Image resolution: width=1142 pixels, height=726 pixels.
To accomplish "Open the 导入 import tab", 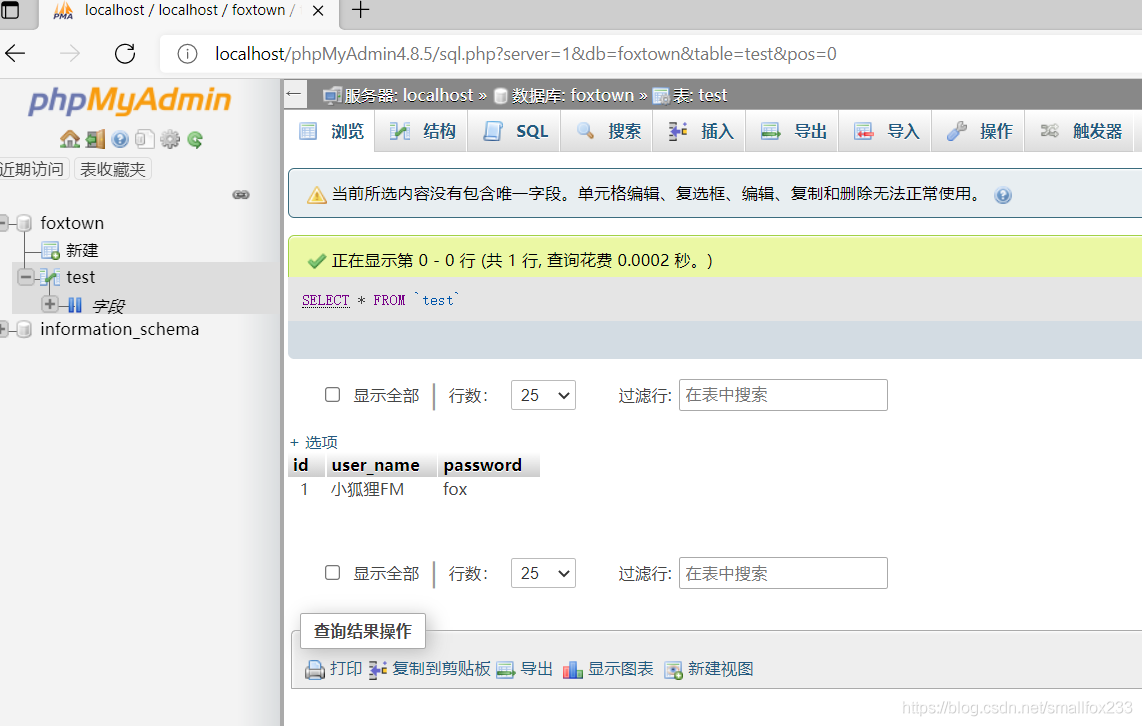I will pos(886,131).
